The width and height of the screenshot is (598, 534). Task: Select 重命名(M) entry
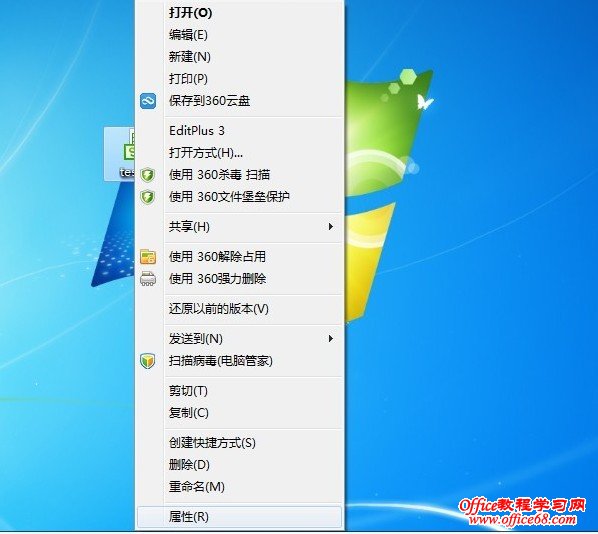pyautogui.click(x=240, y=487)
